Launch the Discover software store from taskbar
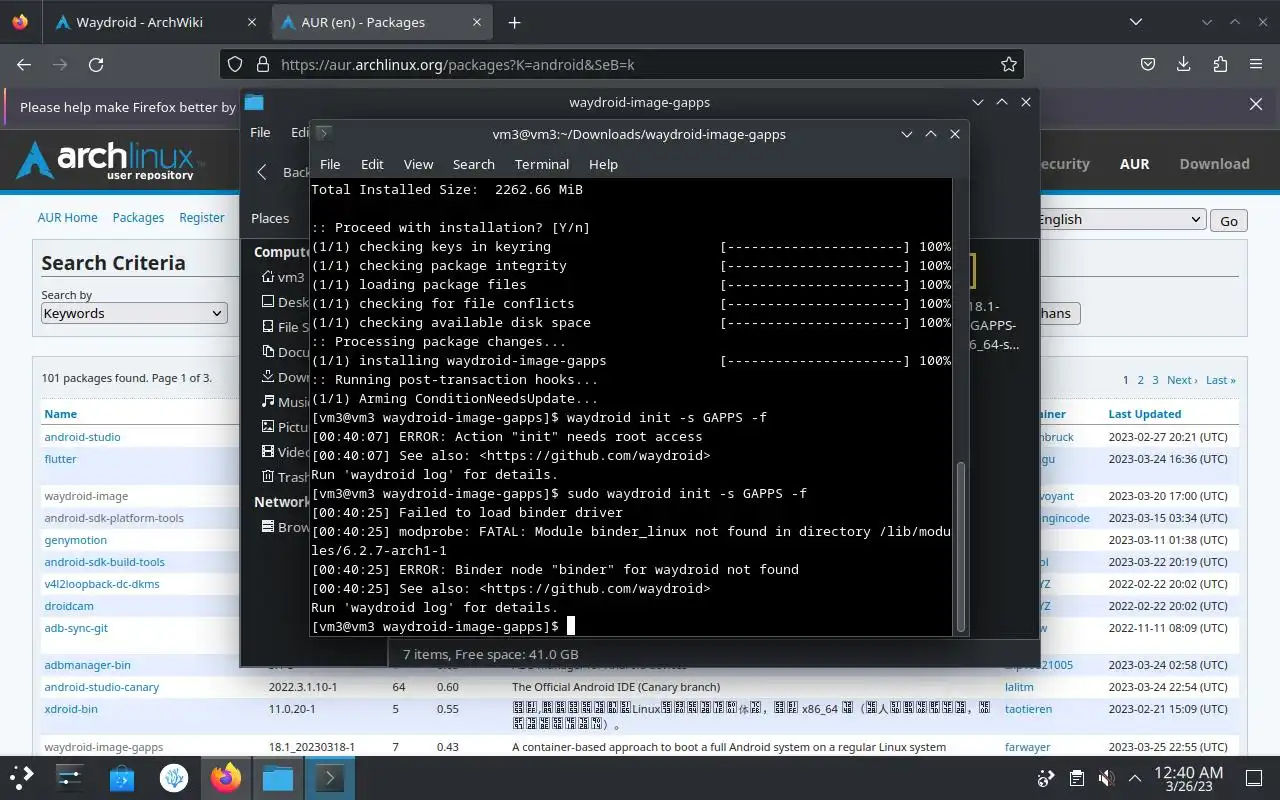The image size is (1280, 800). point(122,777)
